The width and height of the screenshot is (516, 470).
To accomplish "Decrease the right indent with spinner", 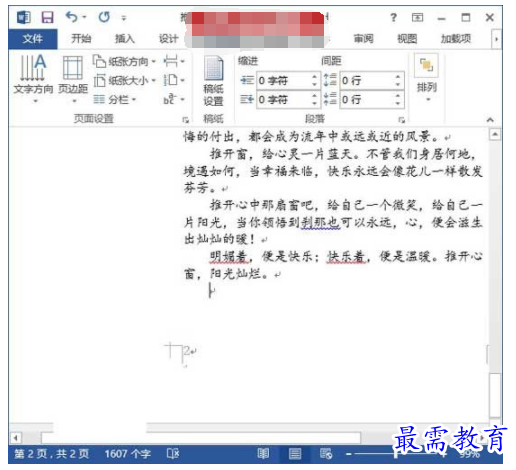I will 314,104.
